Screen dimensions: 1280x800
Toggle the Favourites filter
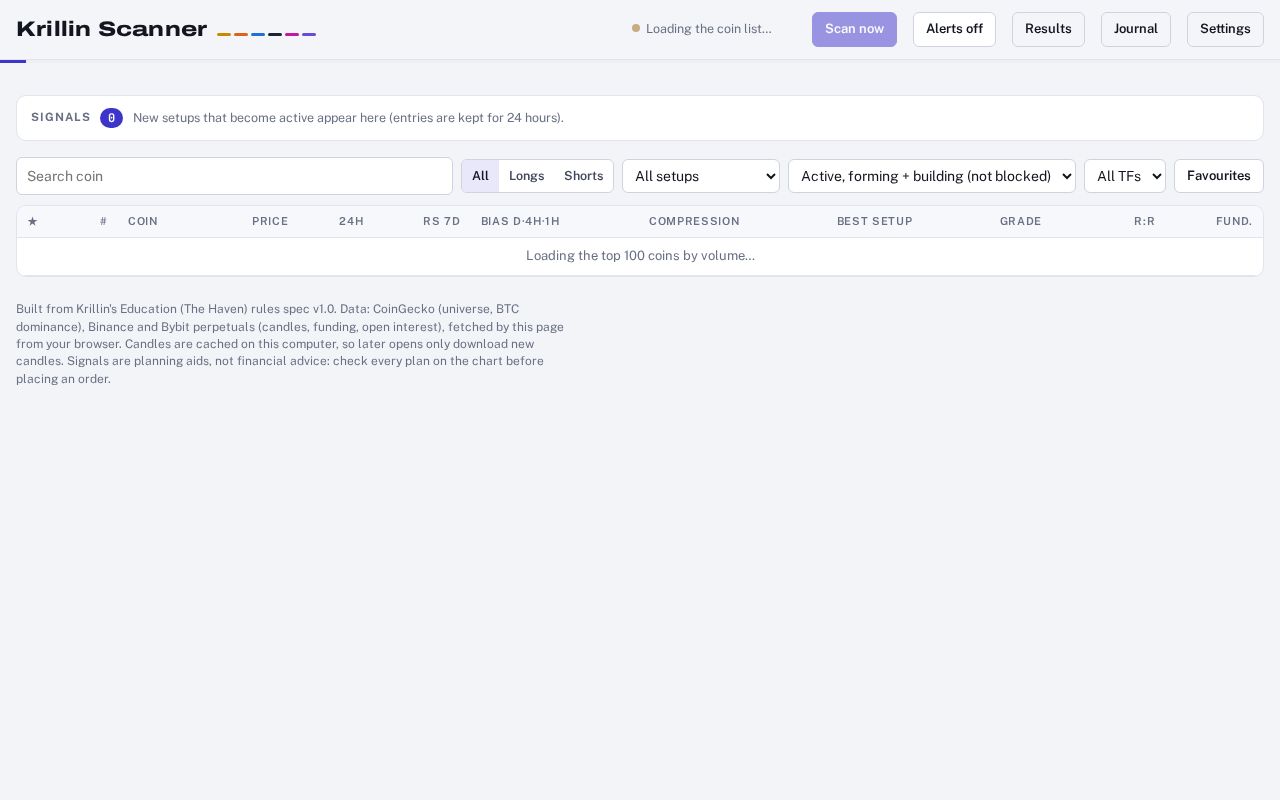[1219, 176]
